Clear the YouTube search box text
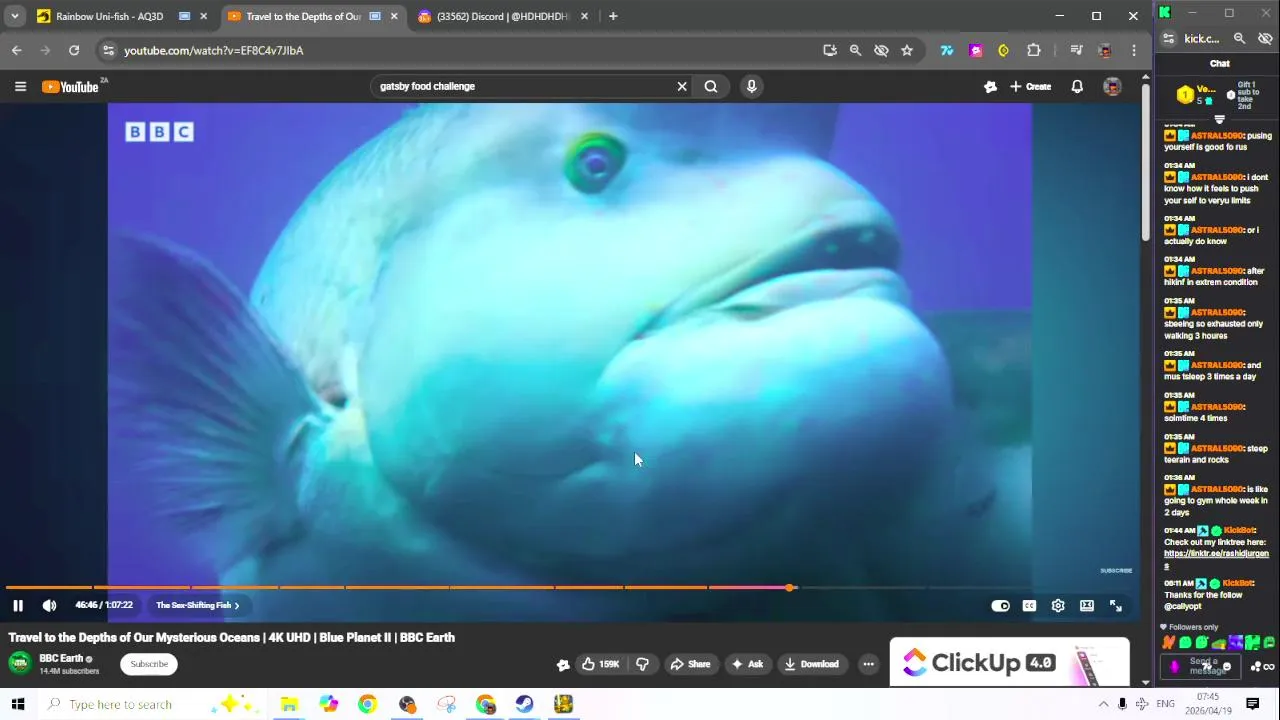This screenshot has width=1280, height=720. [682, 86]
